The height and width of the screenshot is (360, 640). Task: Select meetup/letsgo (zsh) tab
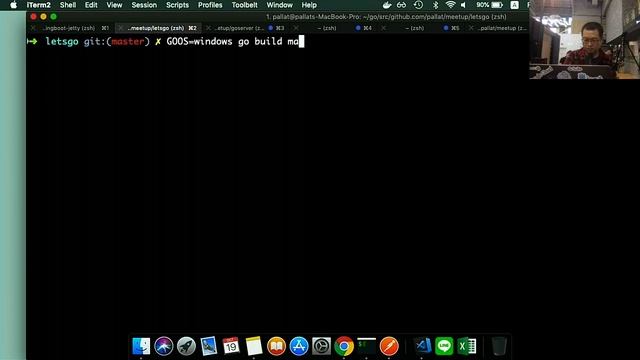tap(158, 28)
